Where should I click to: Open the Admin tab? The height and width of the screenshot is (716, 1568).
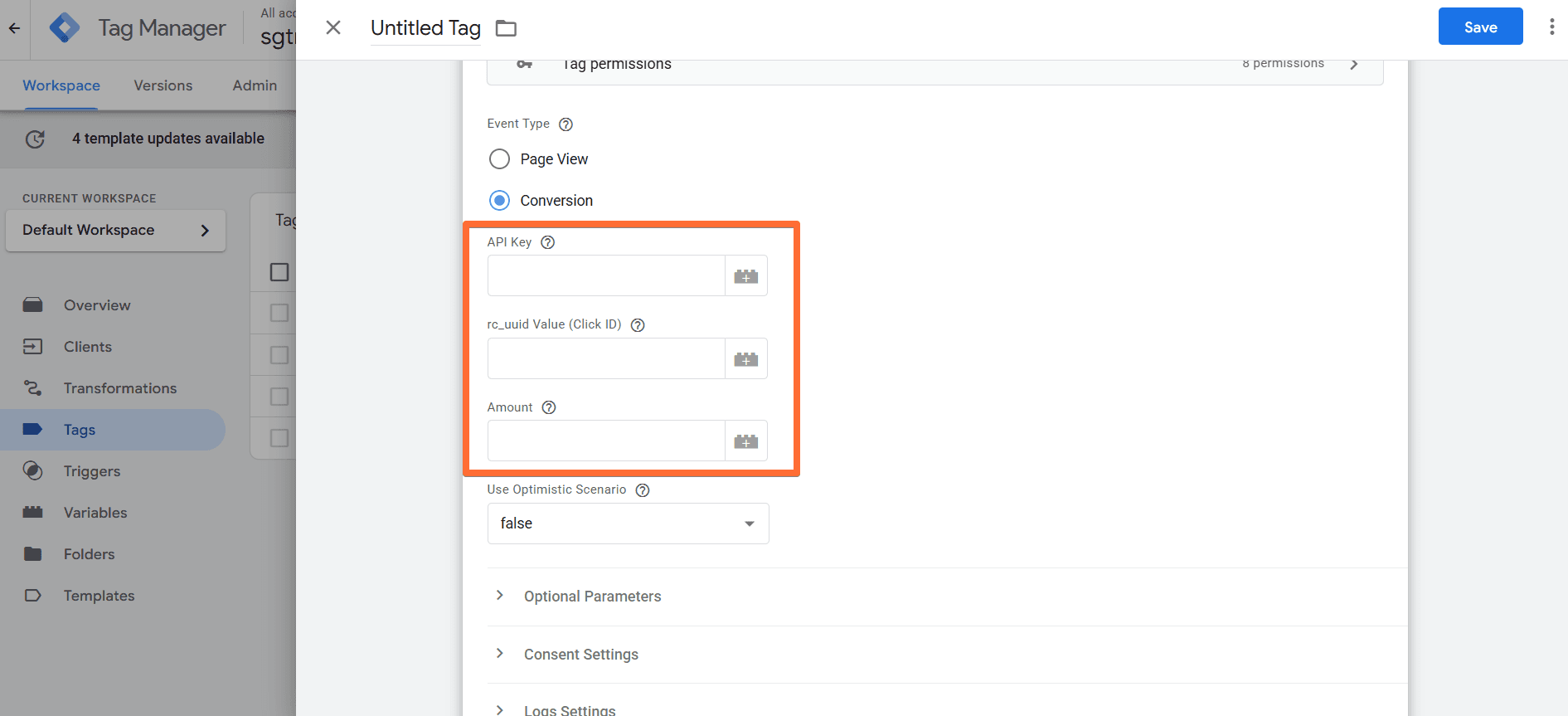point(254,85)
